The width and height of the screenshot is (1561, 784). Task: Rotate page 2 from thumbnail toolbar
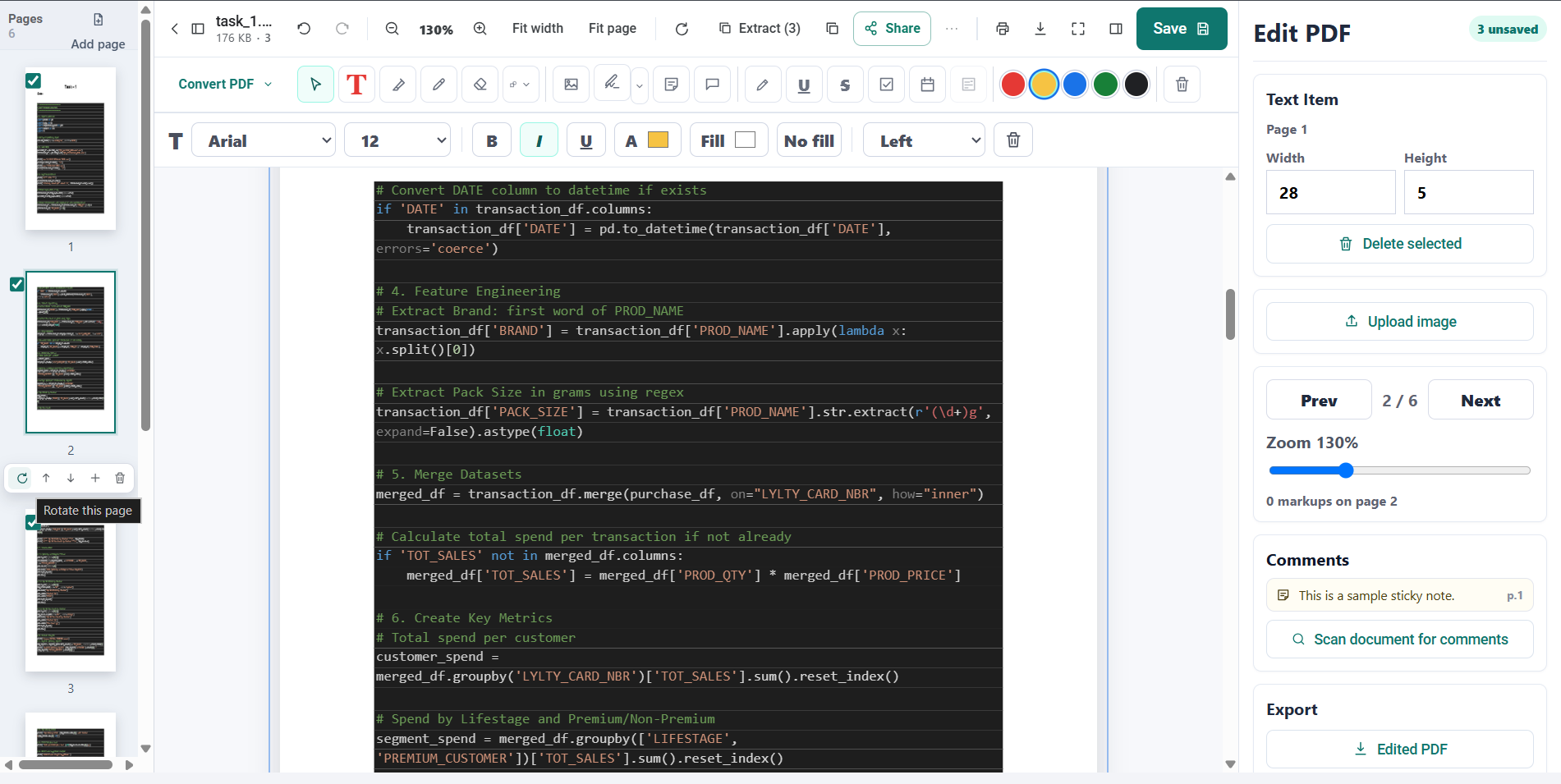click(22, 478)
